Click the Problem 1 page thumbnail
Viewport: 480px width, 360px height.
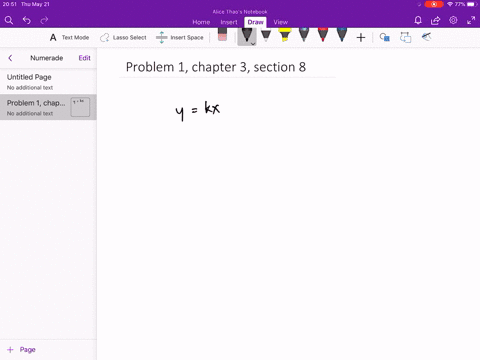point(80,107)
